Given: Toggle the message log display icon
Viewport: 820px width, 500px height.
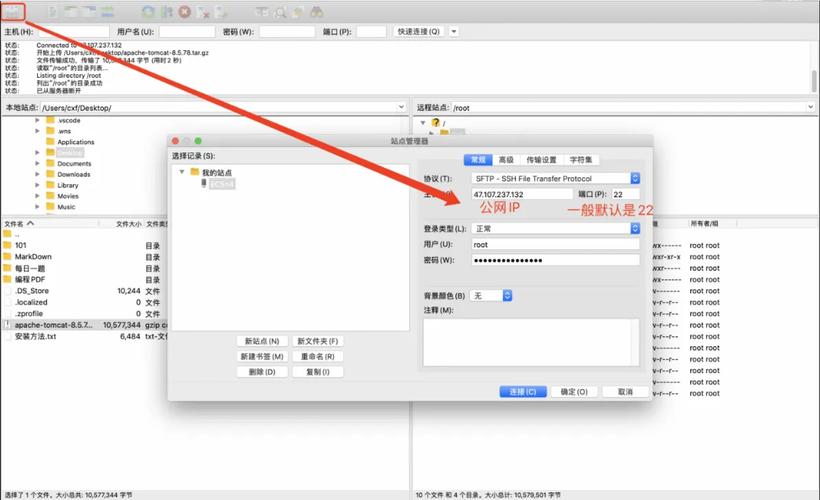Looking at the screenshot, I should tap(53, 12).
